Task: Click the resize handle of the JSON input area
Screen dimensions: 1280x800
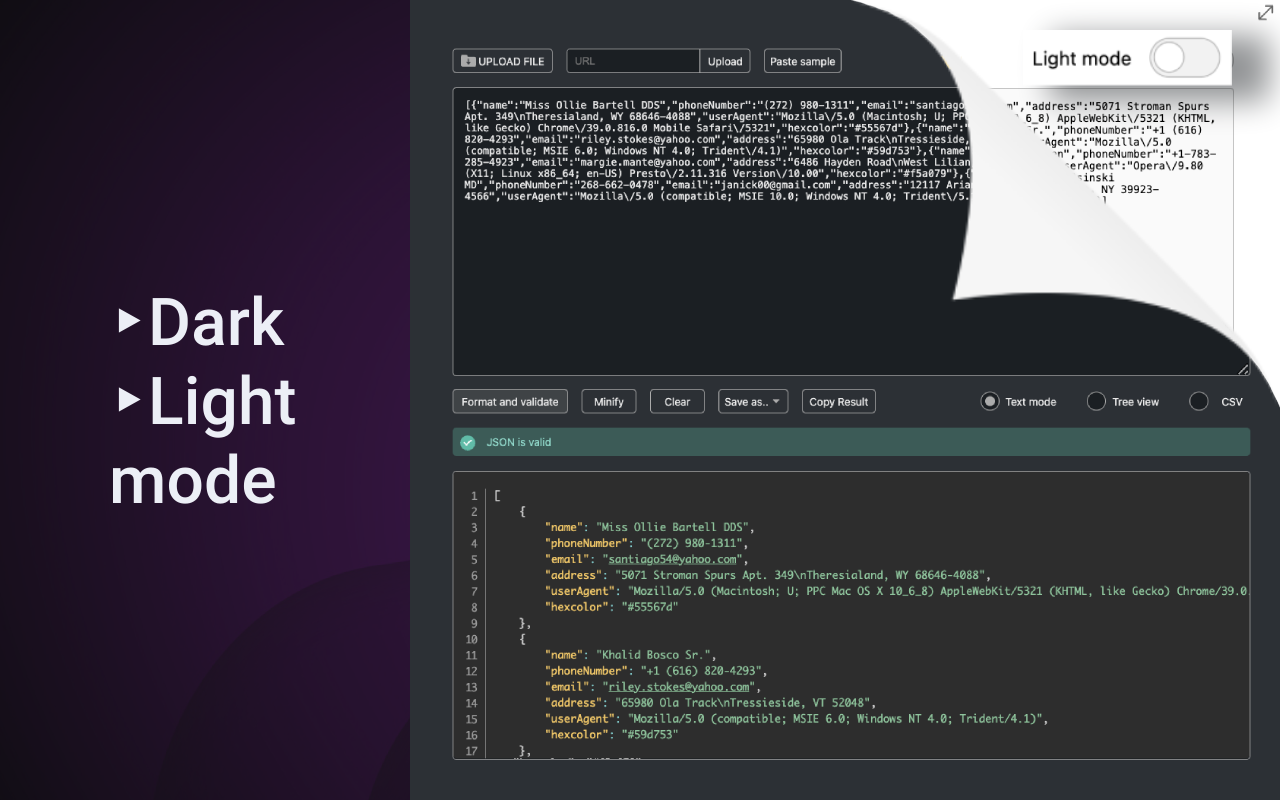Action: point(1243,369)
